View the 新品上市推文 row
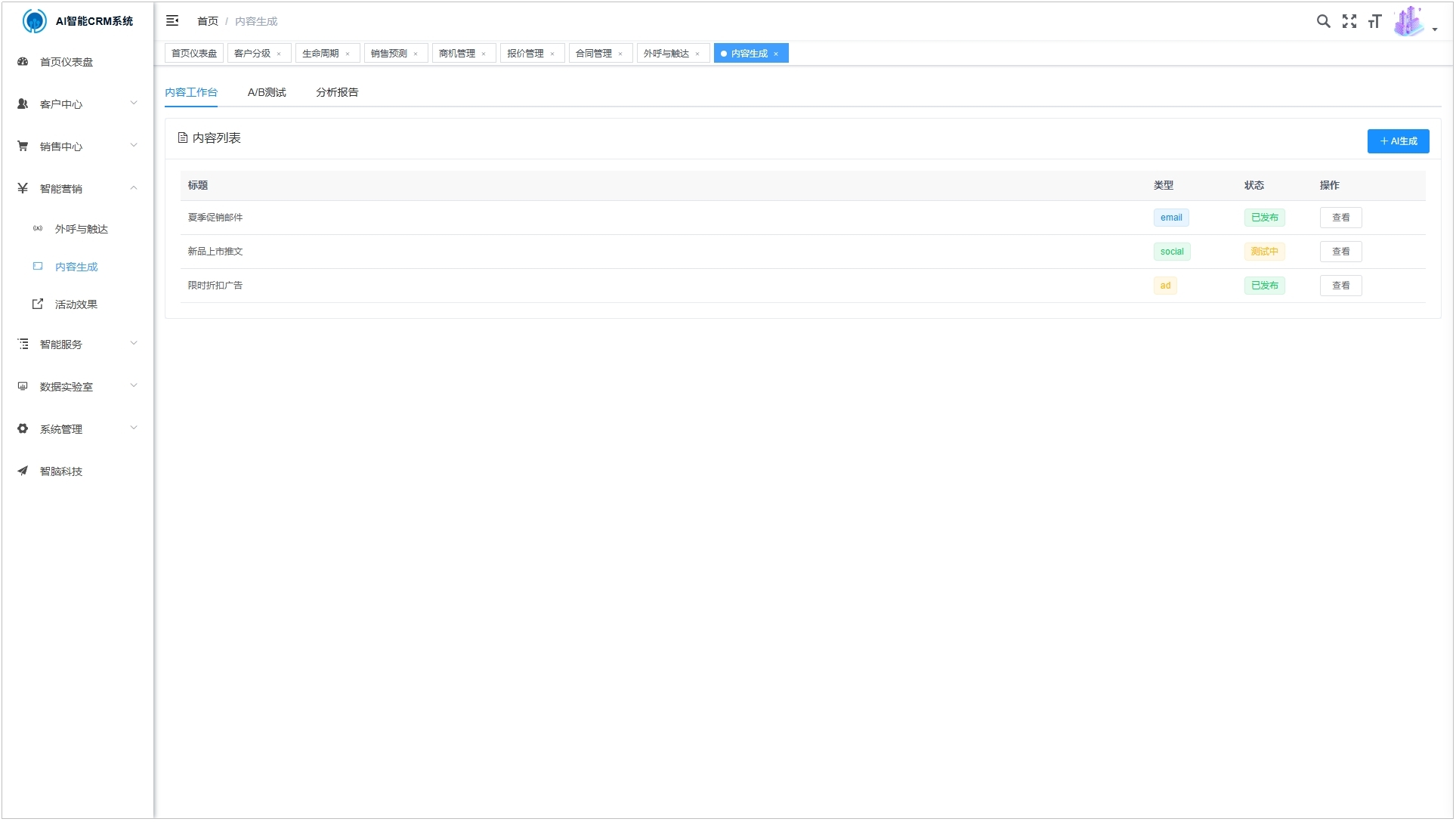Viewport: 1456px width, 822px height. click(1340, 252)
